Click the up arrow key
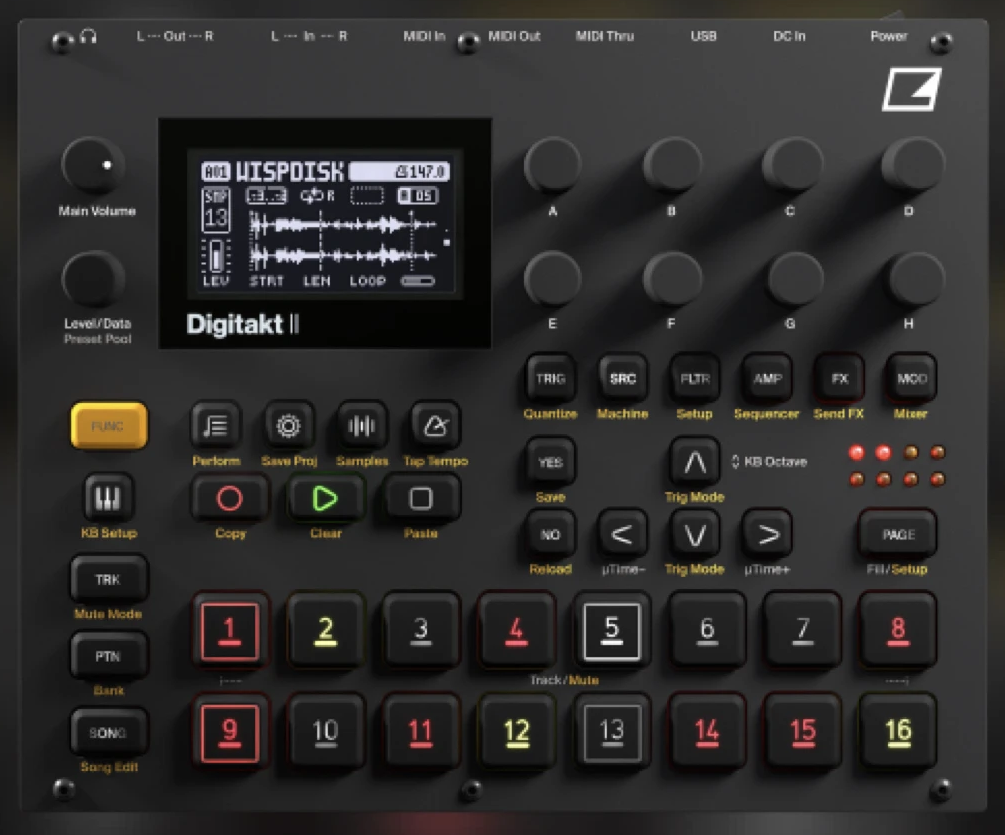 coord(695,462)
